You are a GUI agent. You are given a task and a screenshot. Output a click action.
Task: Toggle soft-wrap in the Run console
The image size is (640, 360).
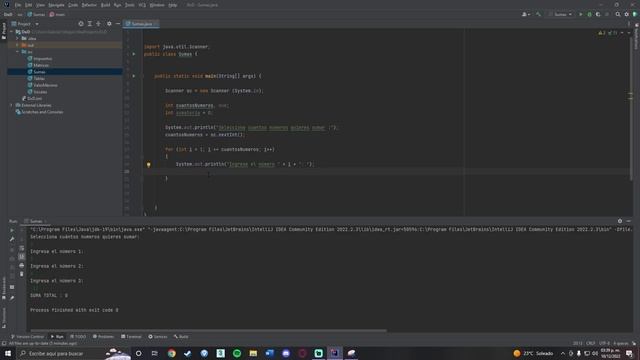click(x=22, y=248)
